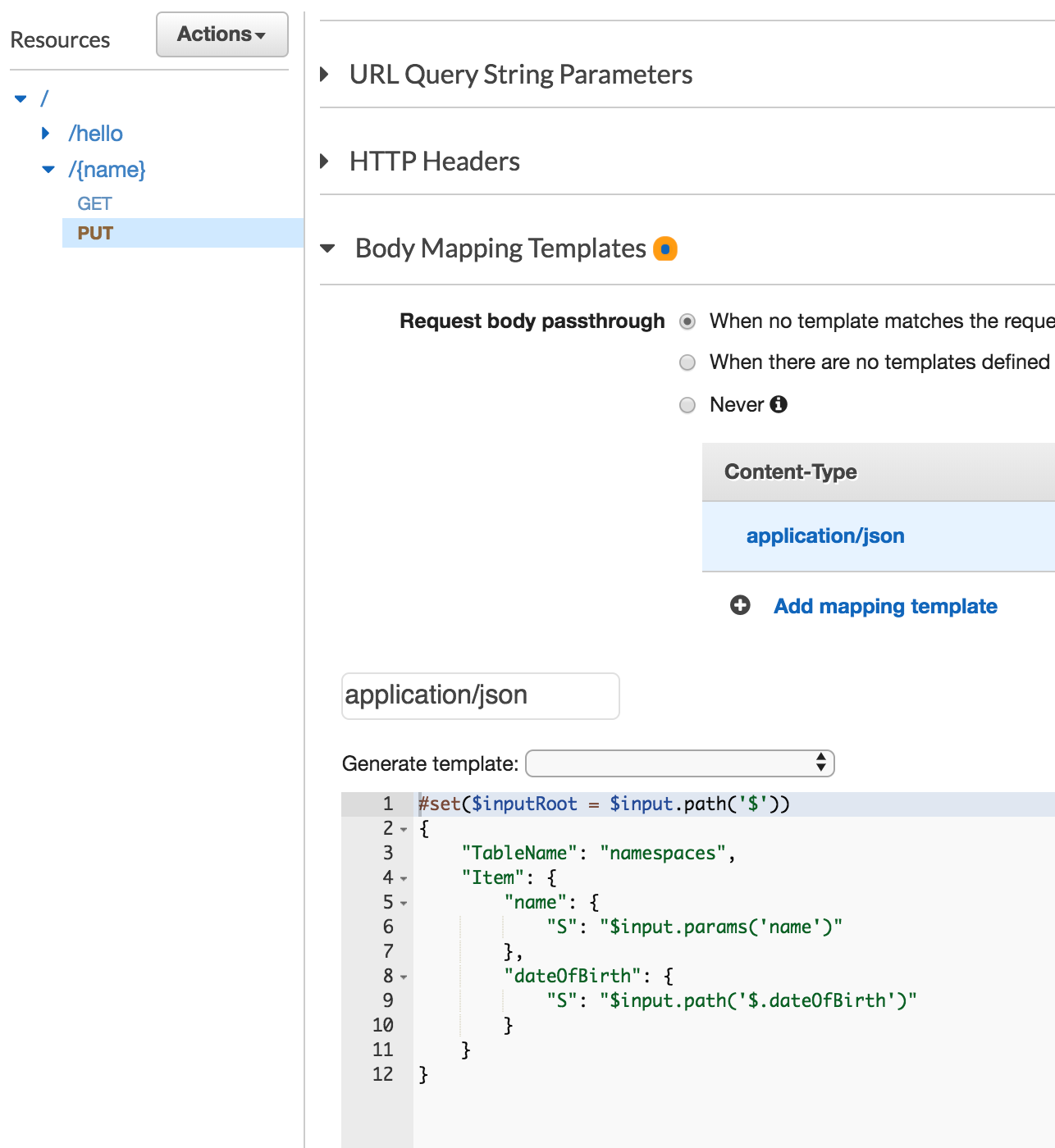Click the orange status dot on Body Mapping Templates
The image size is (1055, 1148).
(666, 248)
